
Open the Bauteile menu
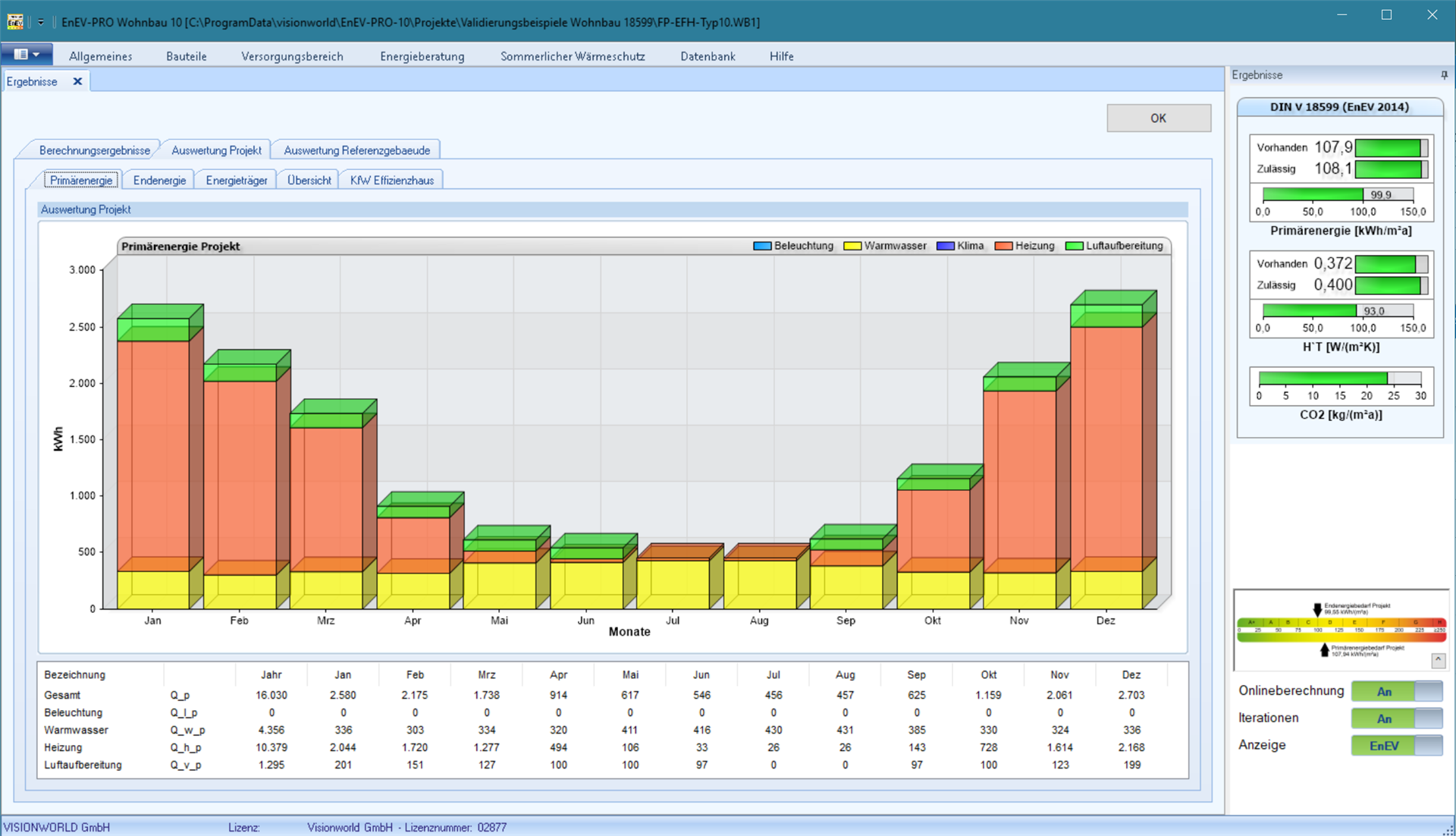[186, 56]
